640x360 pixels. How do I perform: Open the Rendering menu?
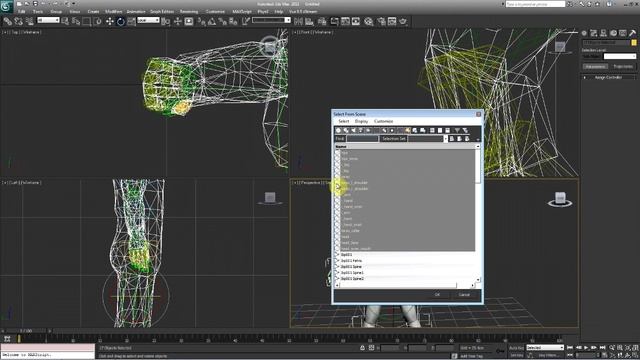(x=189, y=11)
